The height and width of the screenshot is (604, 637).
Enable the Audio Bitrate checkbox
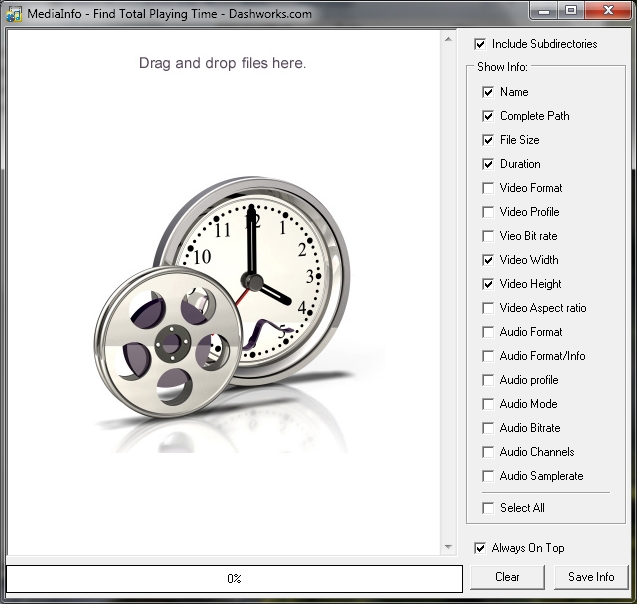point(488,428)
